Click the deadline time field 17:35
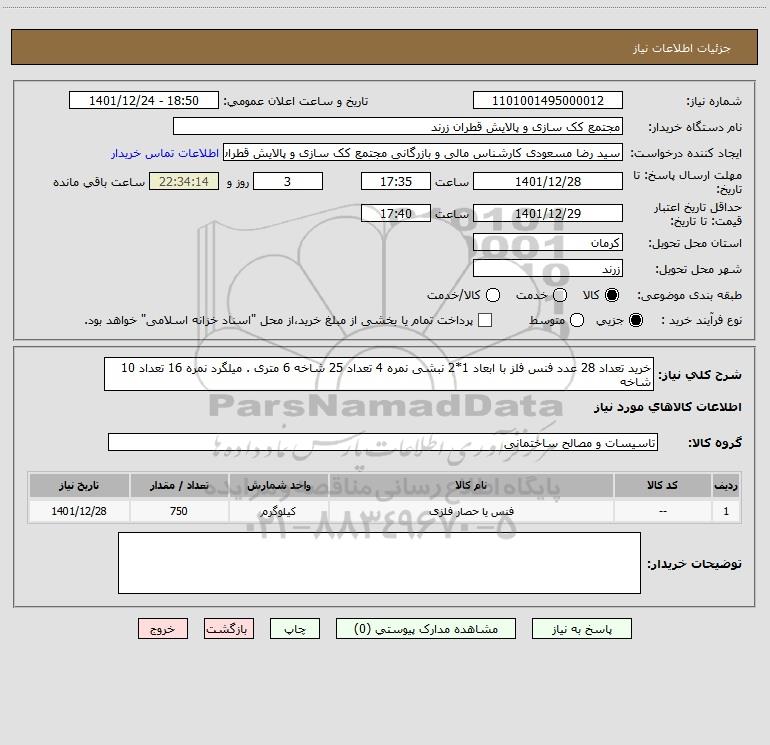This screenshot has height=745, width=770. pos(396,181)
